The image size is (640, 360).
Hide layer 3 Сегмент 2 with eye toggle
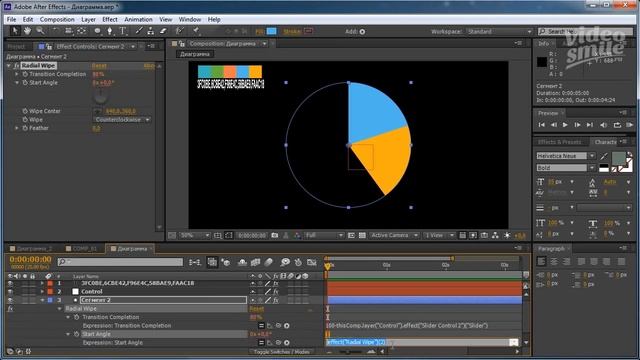[x=10, y=300]
